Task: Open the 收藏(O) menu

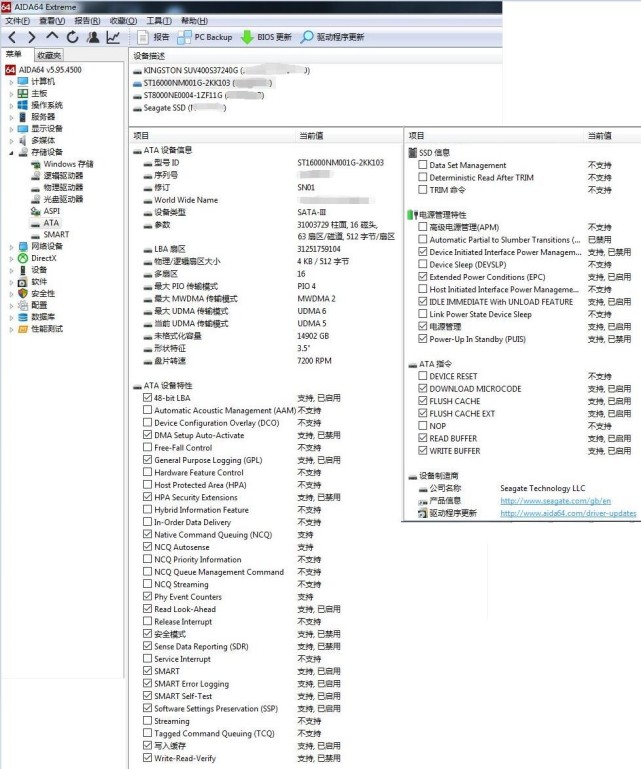Action: [123, 21]
